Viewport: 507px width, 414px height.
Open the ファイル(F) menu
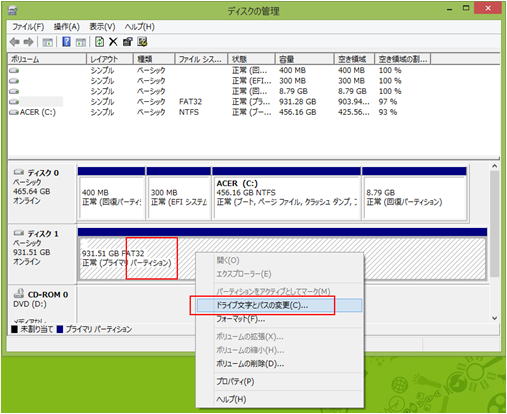click(x=28, y=27)
